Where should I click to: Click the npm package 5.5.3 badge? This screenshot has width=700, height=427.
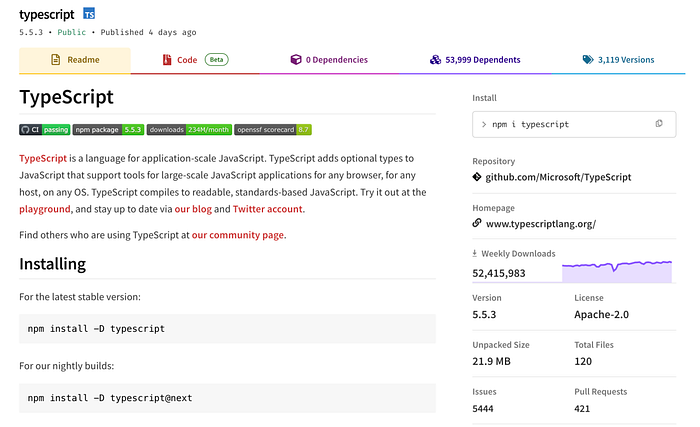point(108,130)
